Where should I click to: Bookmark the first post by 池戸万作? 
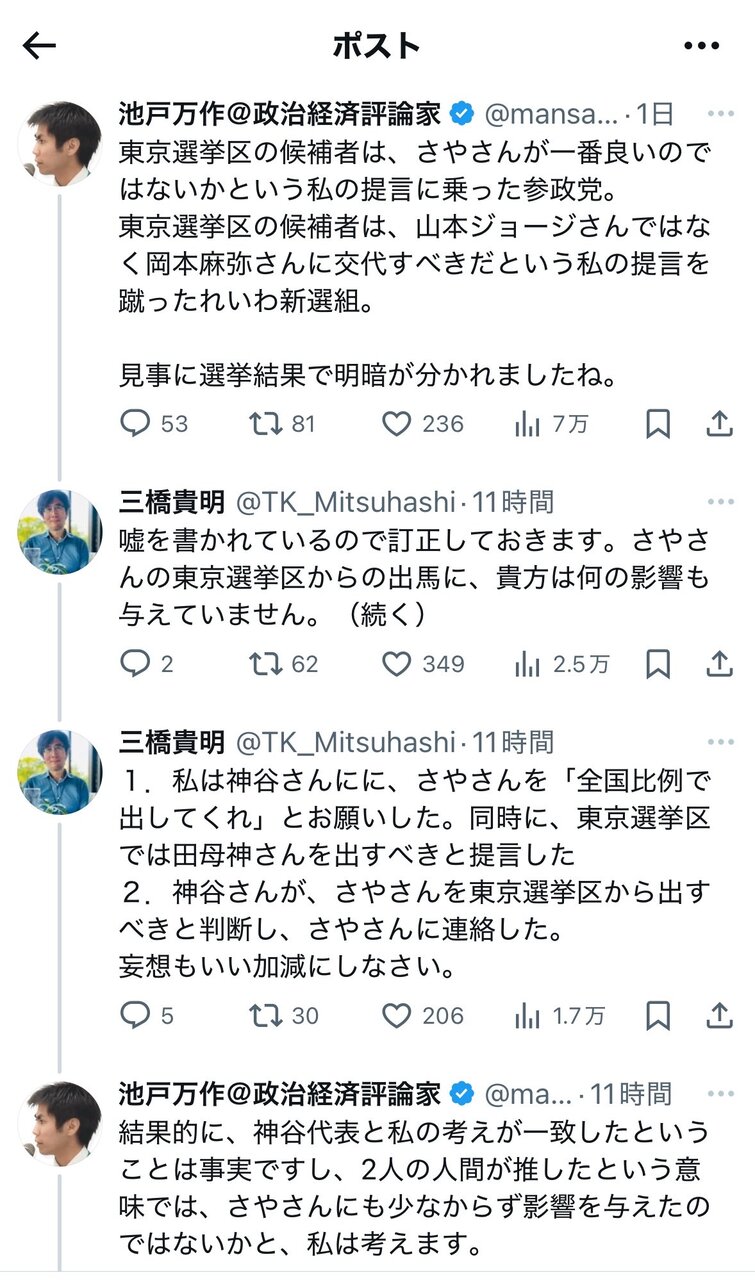pyautogui.click(x=657, y=424)
